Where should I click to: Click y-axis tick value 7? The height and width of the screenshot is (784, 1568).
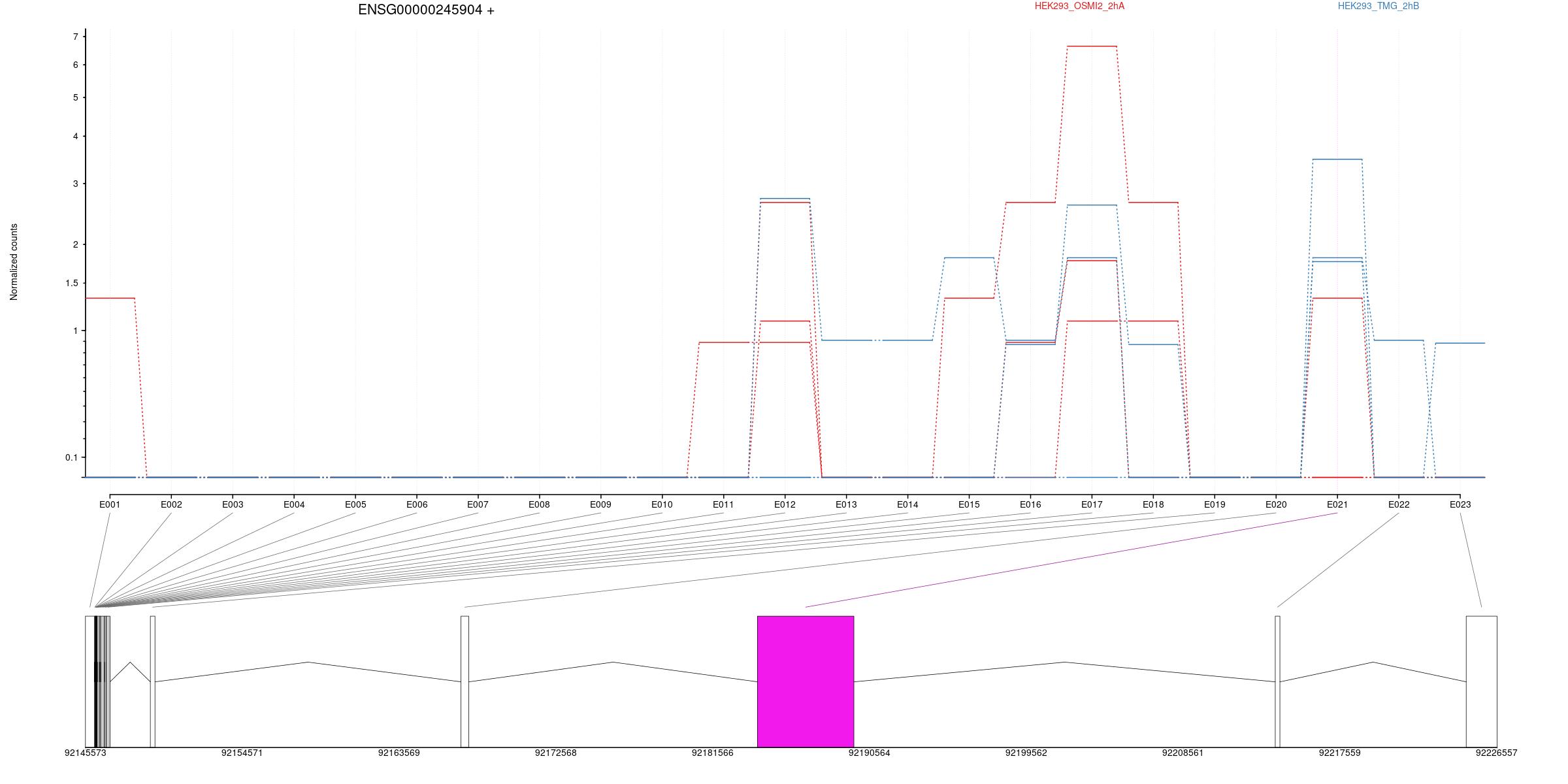76,37
